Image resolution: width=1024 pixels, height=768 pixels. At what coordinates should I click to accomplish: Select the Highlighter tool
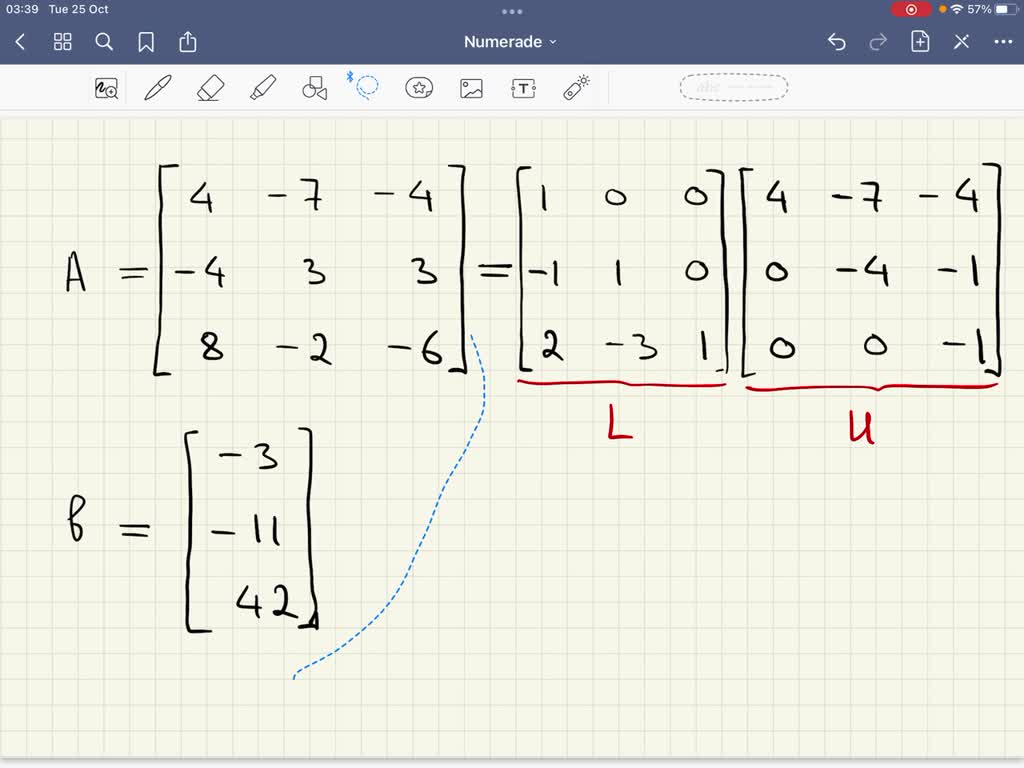(262, 87)
